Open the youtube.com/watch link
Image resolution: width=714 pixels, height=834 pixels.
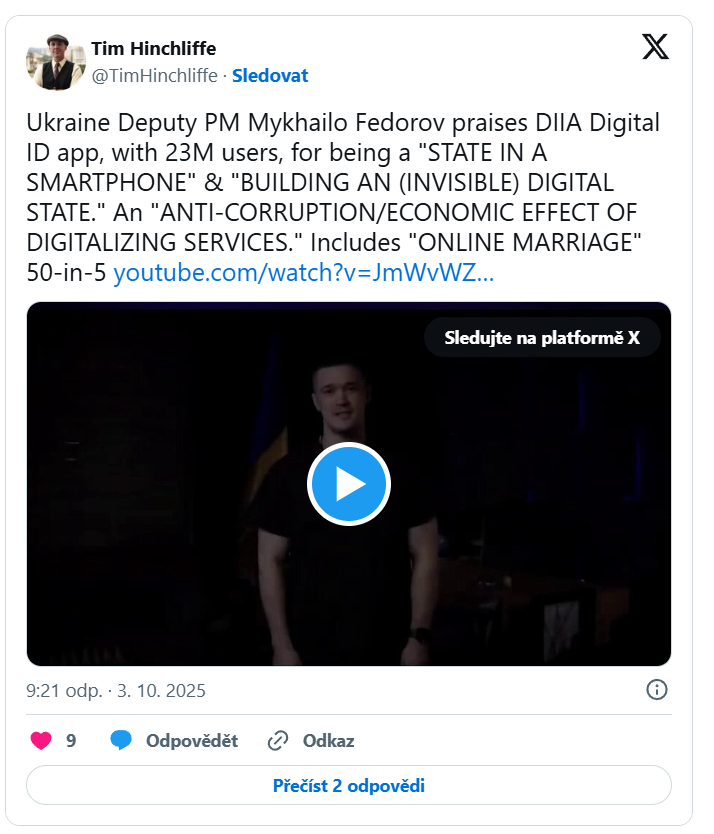(x=304, y=273)
